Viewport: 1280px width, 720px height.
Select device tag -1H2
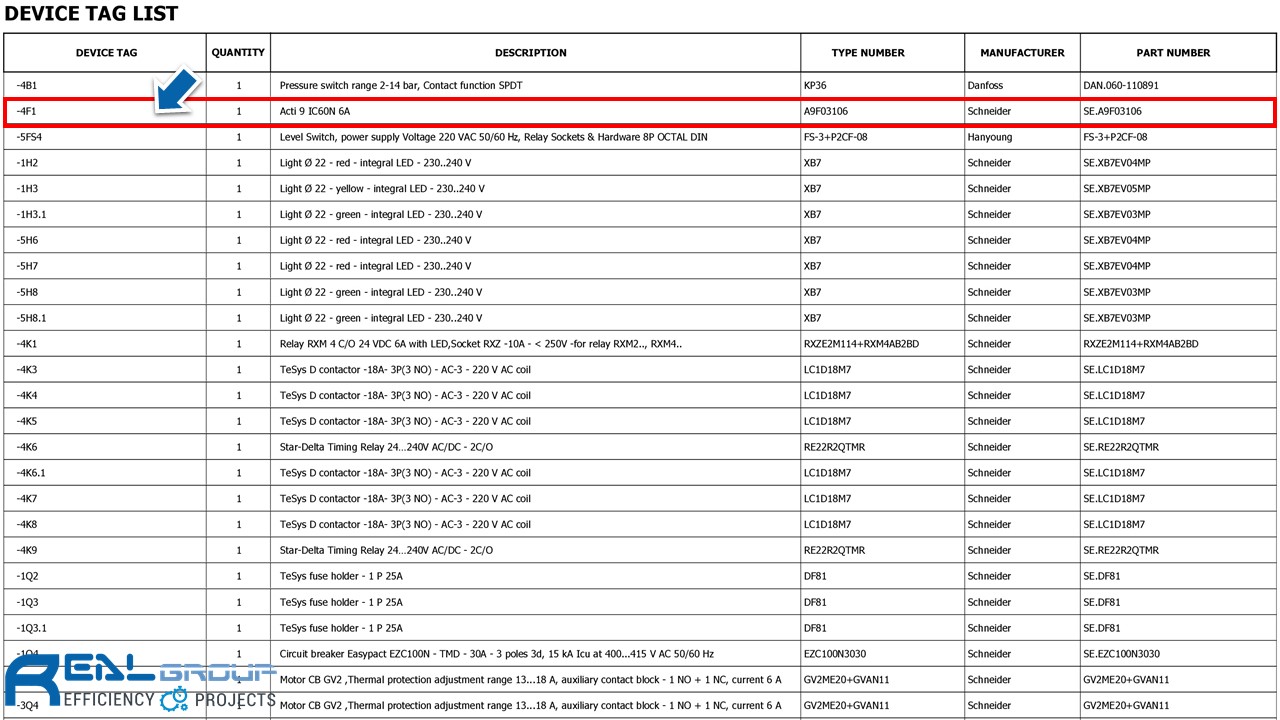pyautogui.click(x=27, y=163)
